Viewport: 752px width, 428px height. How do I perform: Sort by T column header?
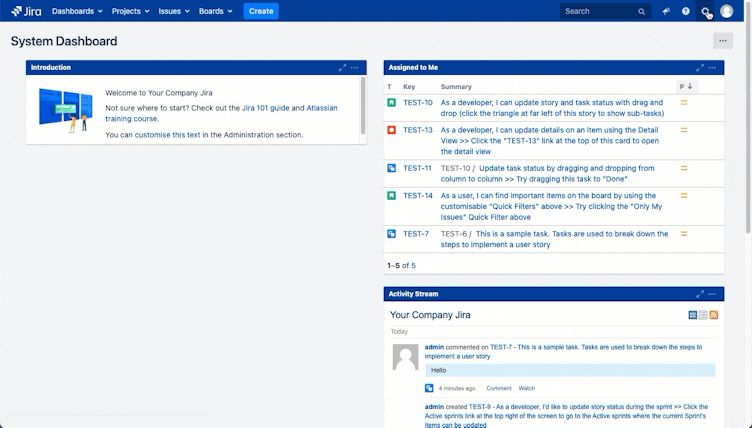389,87
